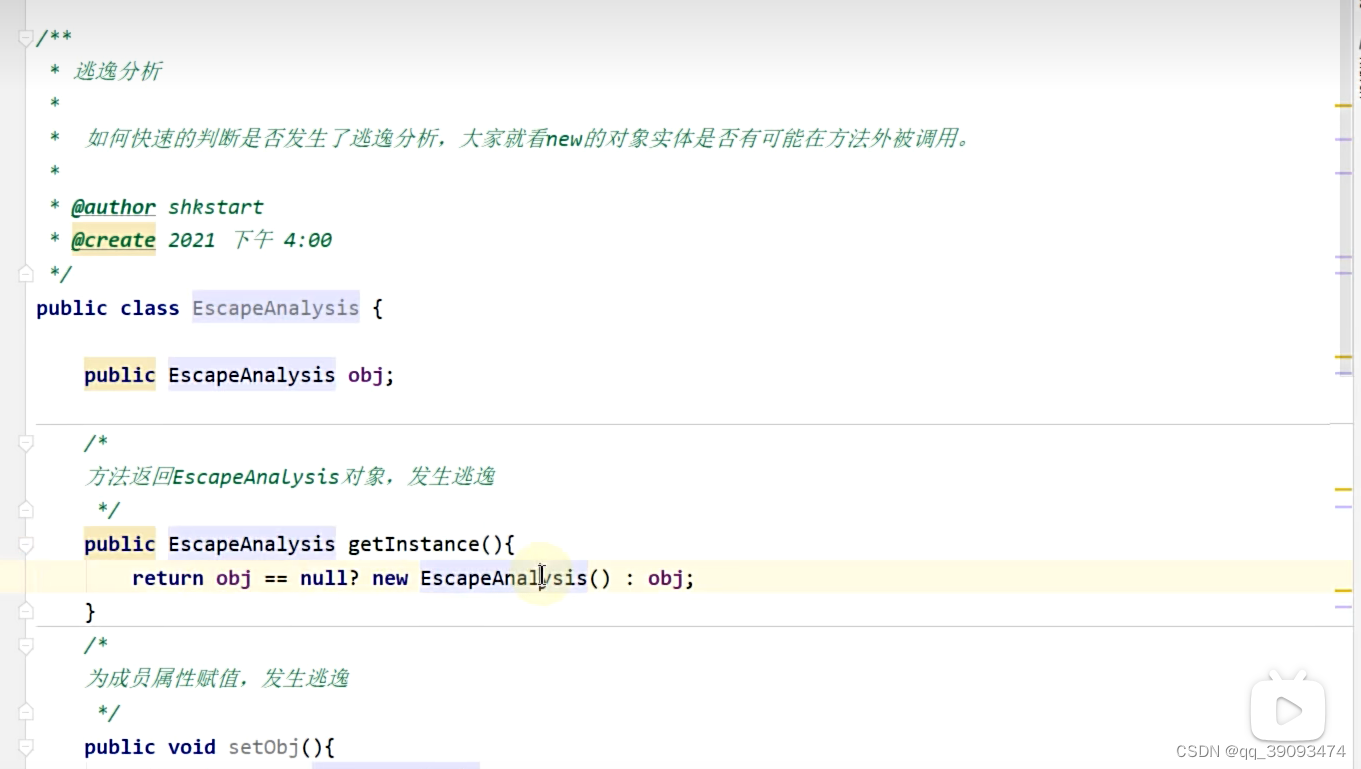Screen dimensions: 1361x769
Task: Click "class" keyword in declaration
Action: [x=150, y=308]
